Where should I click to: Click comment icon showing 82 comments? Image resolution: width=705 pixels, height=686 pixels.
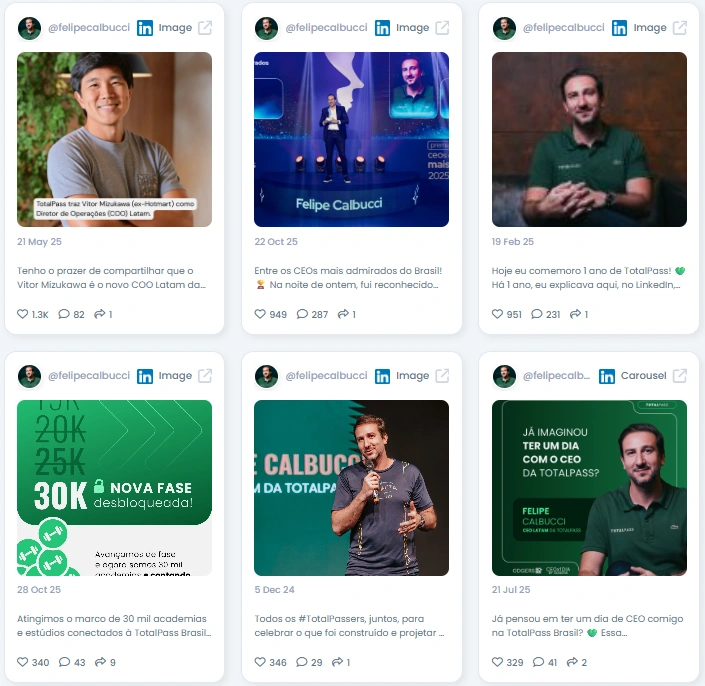click(x=64, y=314)
